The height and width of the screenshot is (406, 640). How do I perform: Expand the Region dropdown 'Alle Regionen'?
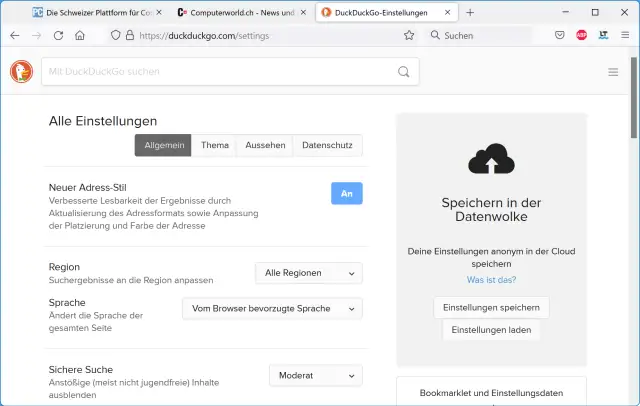(309, 273)
